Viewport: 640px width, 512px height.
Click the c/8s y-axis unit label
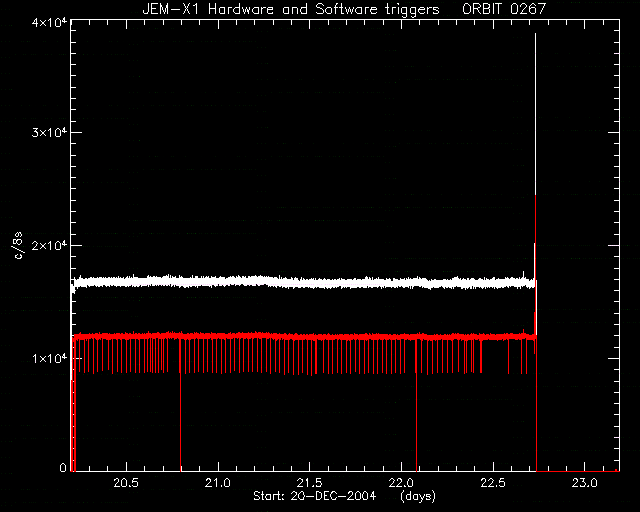point(18,245)
